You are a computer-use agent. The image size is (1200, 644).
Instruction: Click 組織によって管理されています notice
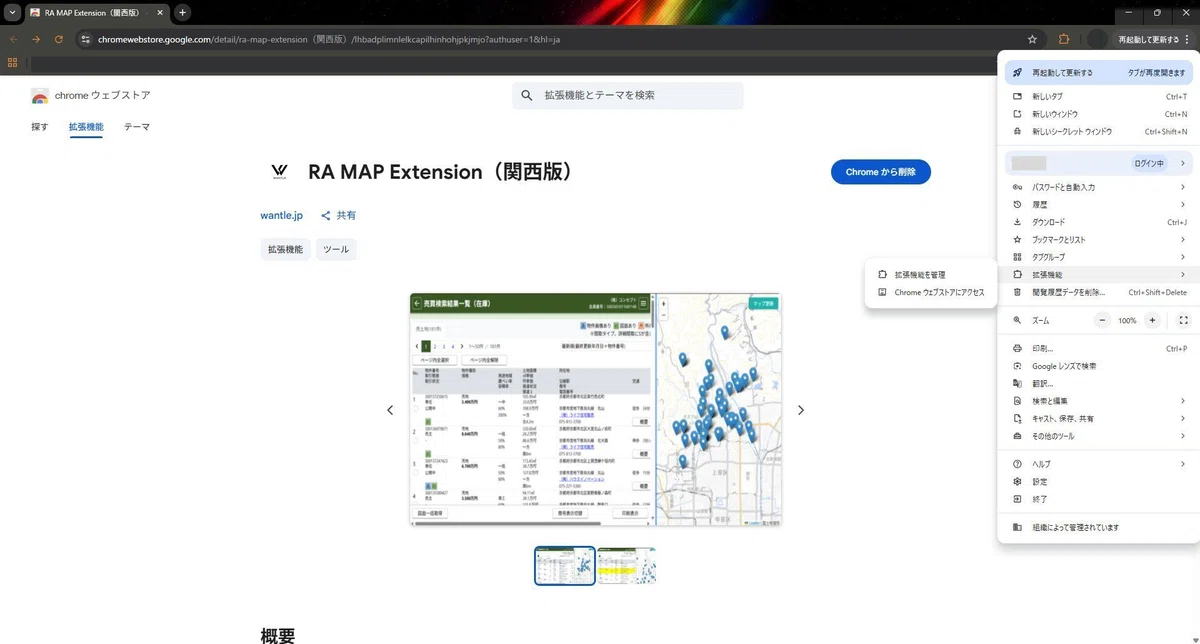(x=1099, y=527)
